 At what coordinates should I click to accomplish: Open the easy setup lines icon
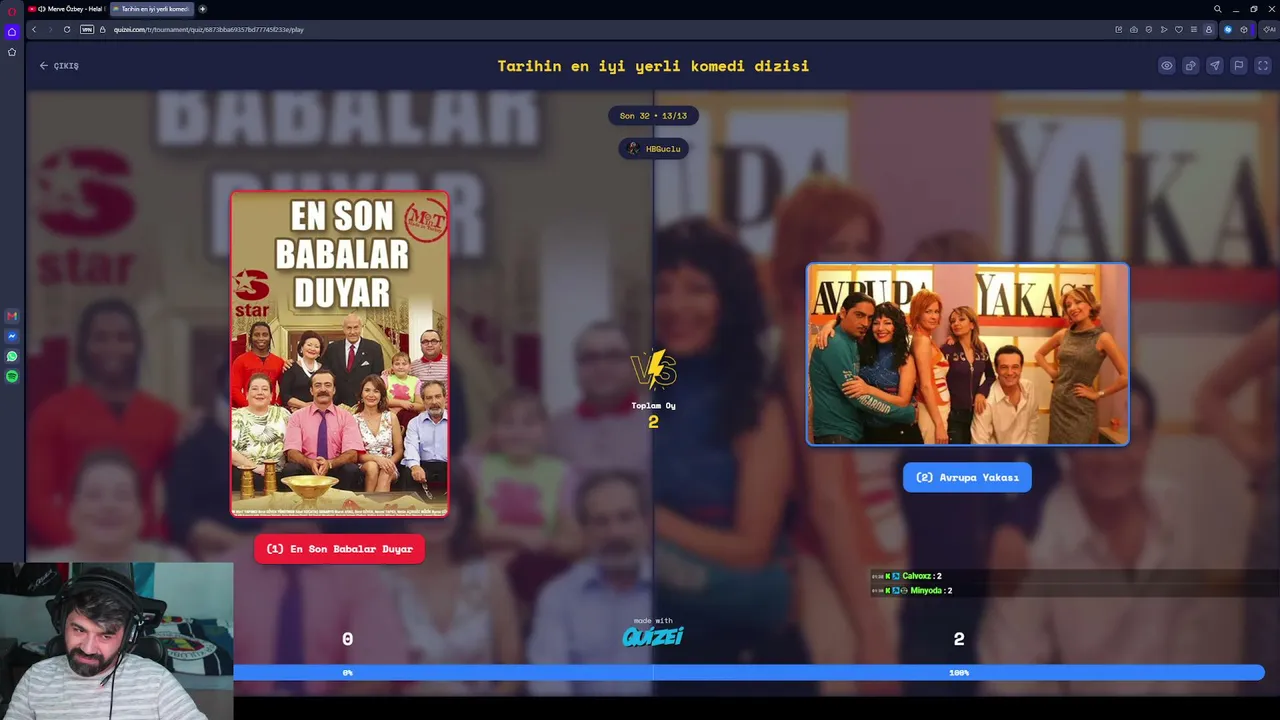tap(1193, 29)
